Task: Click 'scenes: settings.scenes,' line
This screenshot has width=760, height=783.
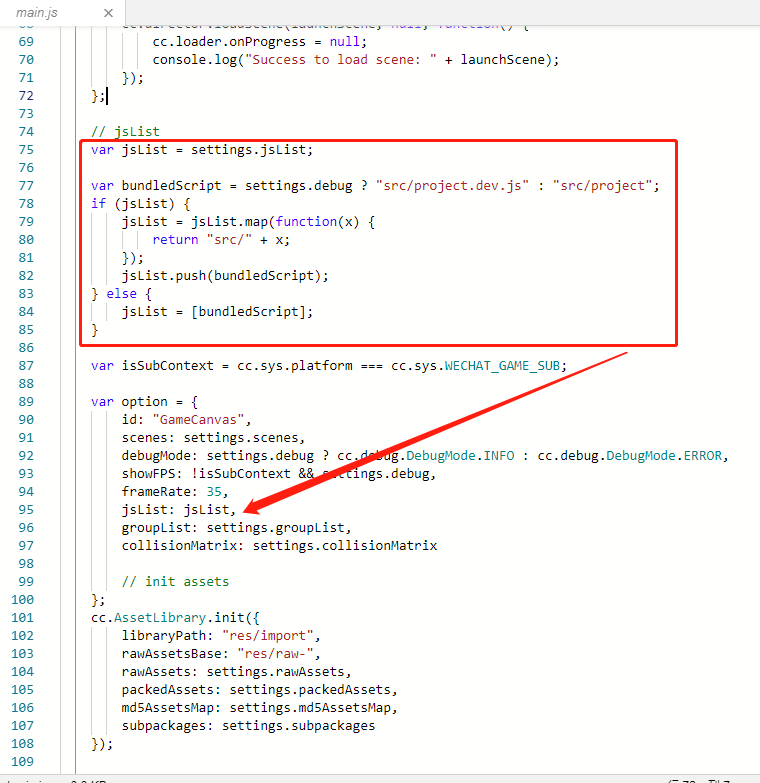Action: 213,438
